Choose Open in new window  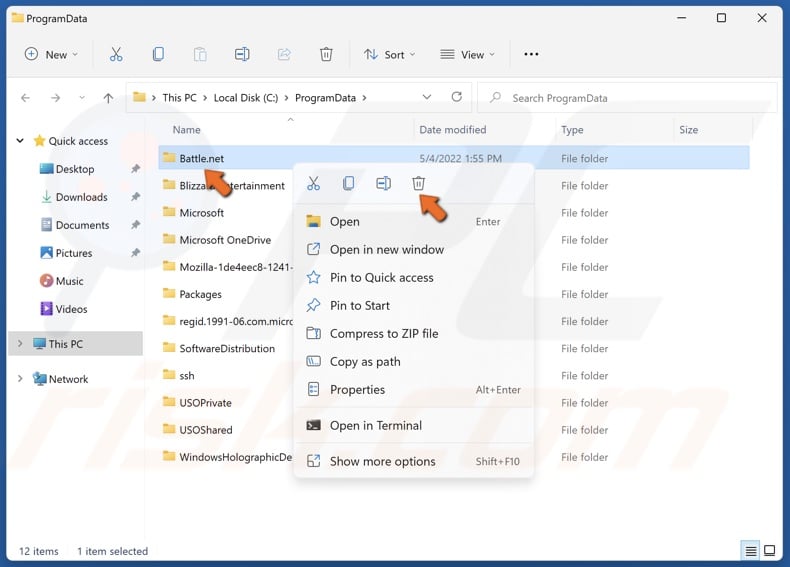click(414, 249)
